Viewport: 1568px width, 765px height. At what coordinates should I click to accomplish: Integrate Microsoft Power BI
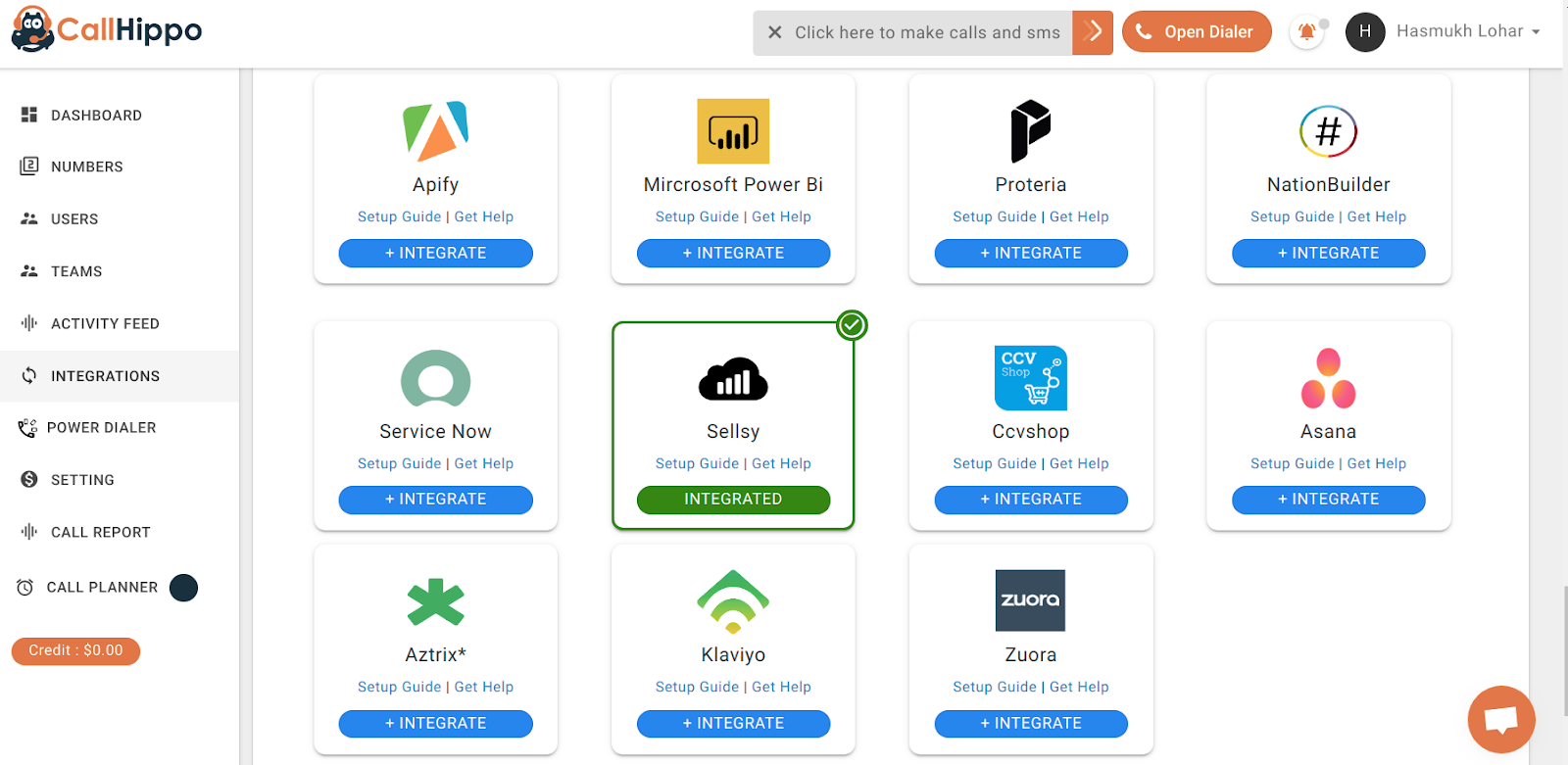[x=733, y=253]
